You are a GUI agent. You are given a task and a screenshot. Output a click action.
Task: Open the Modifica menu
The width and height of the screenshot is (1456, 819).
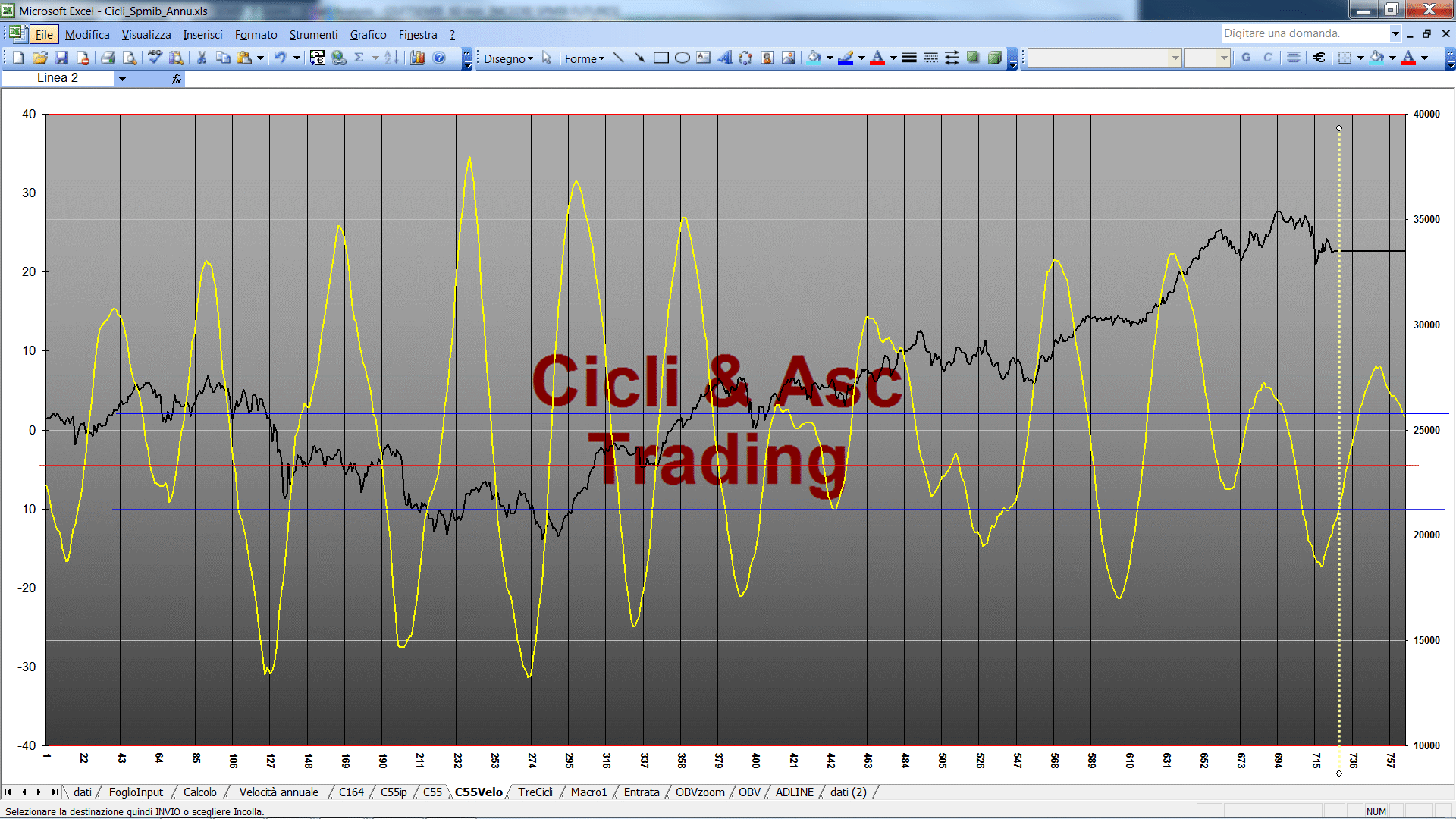(x=87, y=34)
